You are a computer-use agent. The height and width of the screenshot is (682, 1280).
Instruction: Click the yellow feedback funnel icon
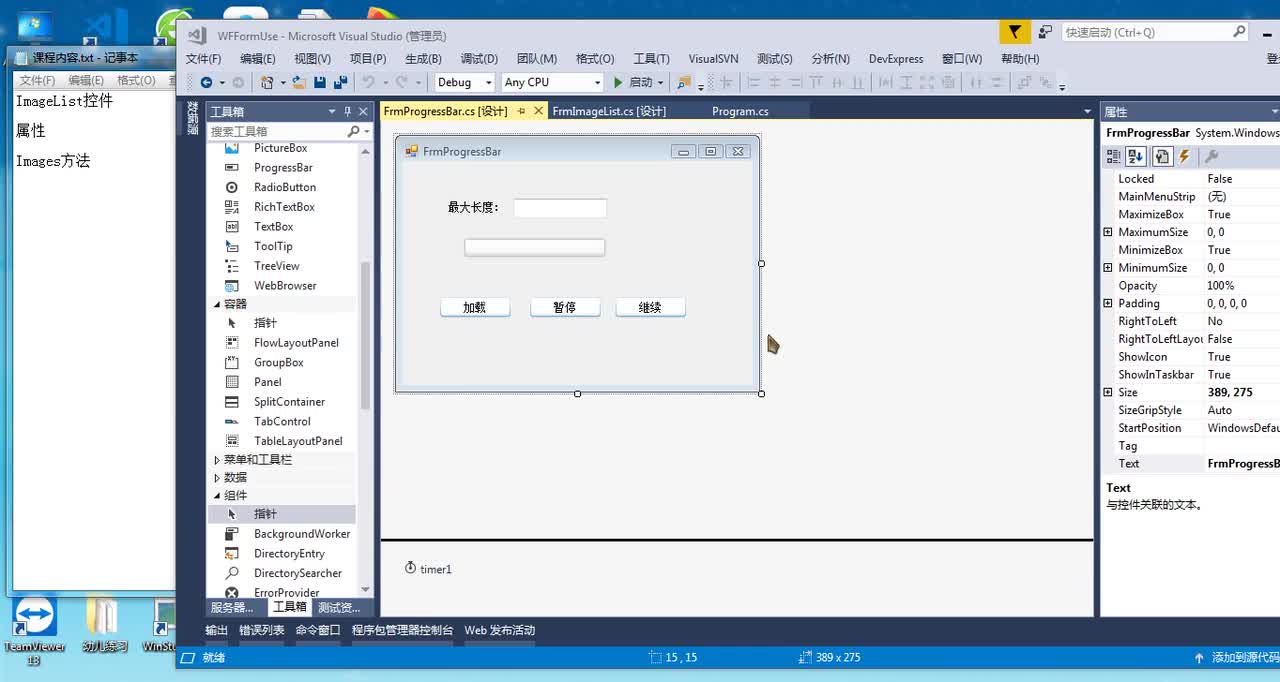tap(1014, 32)
